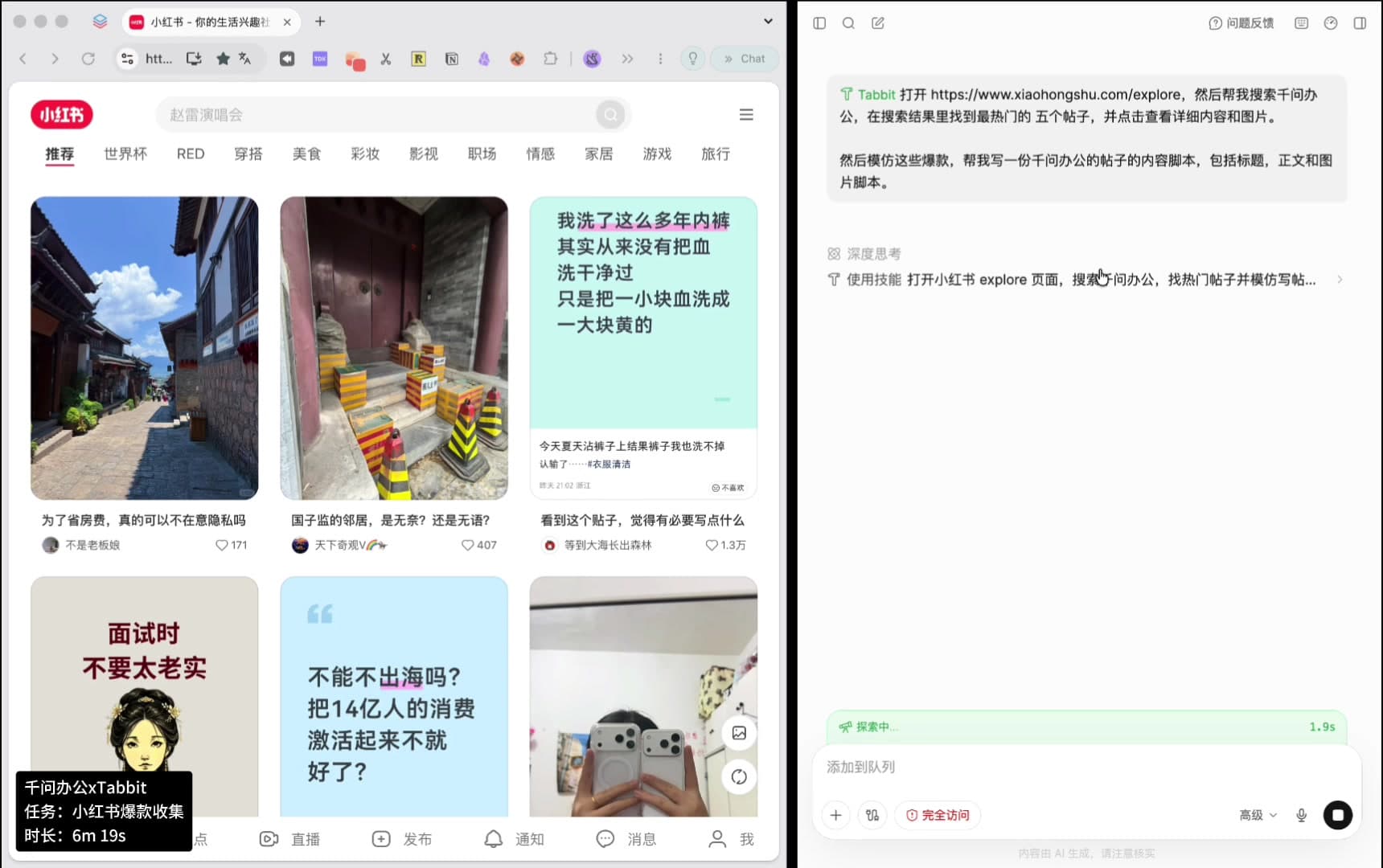1383x868 pixels.
Task: Open the history clock icon in chat header
Action: point(1331,23)
